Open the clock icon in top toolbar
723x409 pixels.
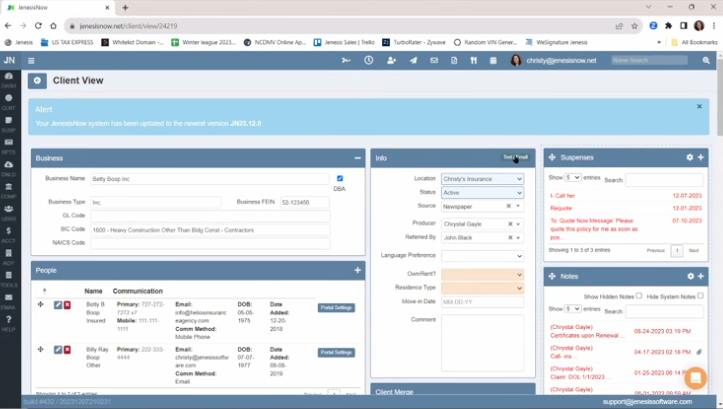pos(368,60)
